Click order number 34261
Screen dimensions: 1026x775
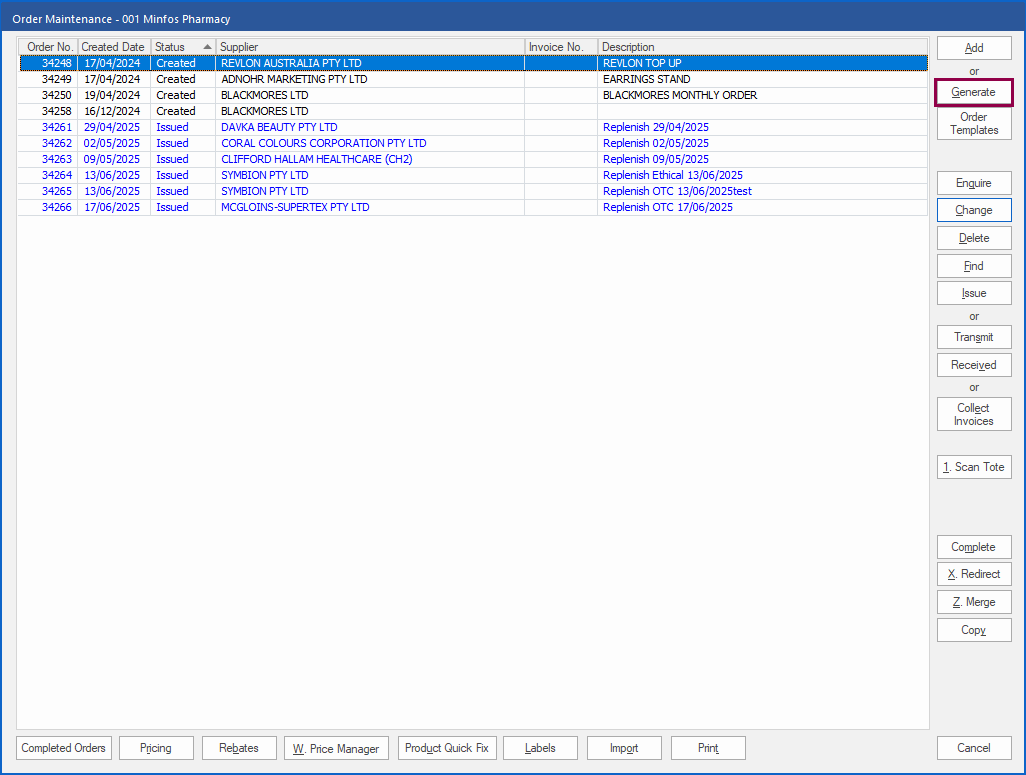coord(56,127)
